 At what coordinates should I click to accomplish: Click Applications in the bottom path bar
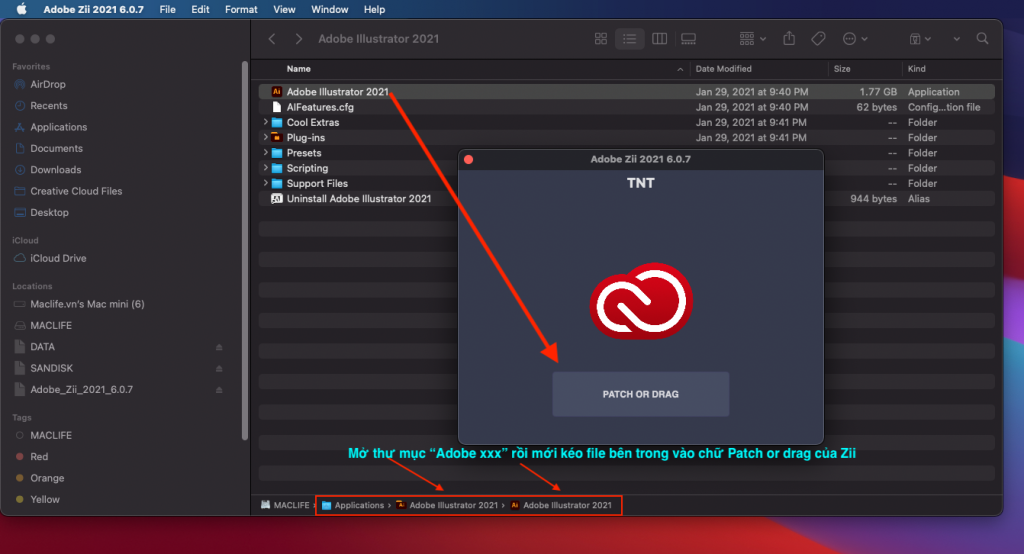358,505
